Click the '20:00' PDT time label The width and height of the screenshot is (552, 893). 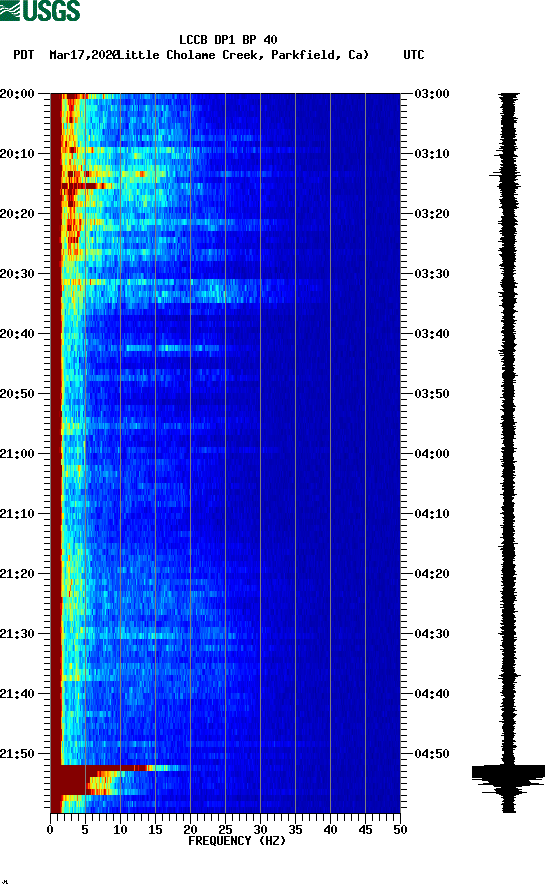(17, 93)
